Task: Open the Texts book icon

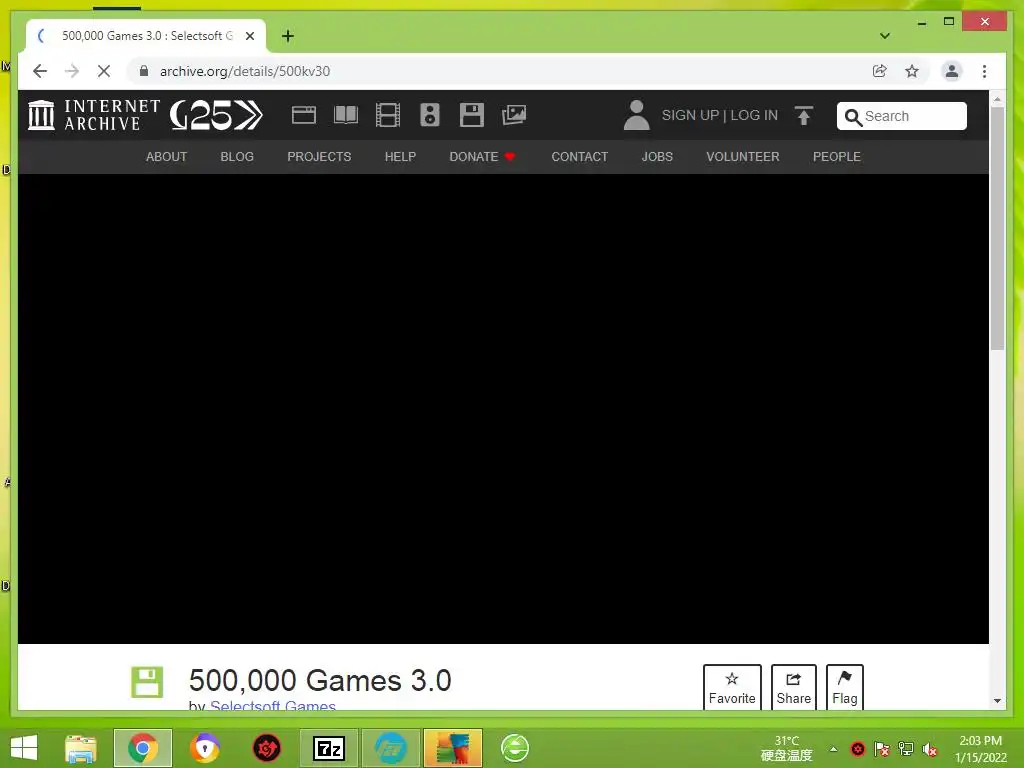Action: click(x=345, y=115)
